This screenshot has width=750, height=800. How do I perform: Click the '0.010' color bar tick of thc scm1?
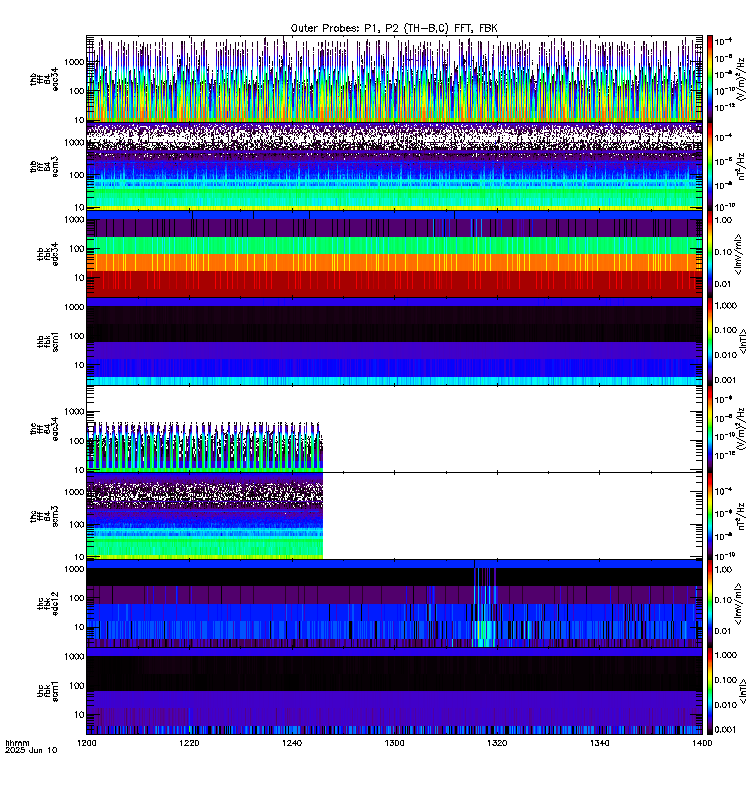click(726, 705)
